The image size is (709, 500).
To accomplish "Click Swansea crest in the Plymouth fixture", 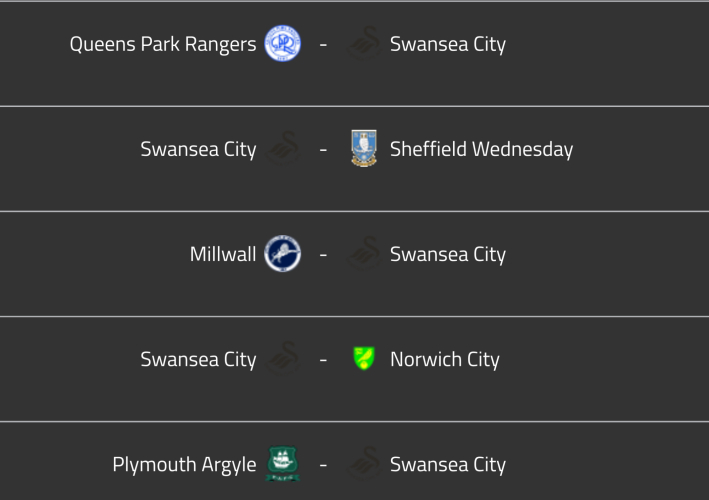I will [364, 464].
